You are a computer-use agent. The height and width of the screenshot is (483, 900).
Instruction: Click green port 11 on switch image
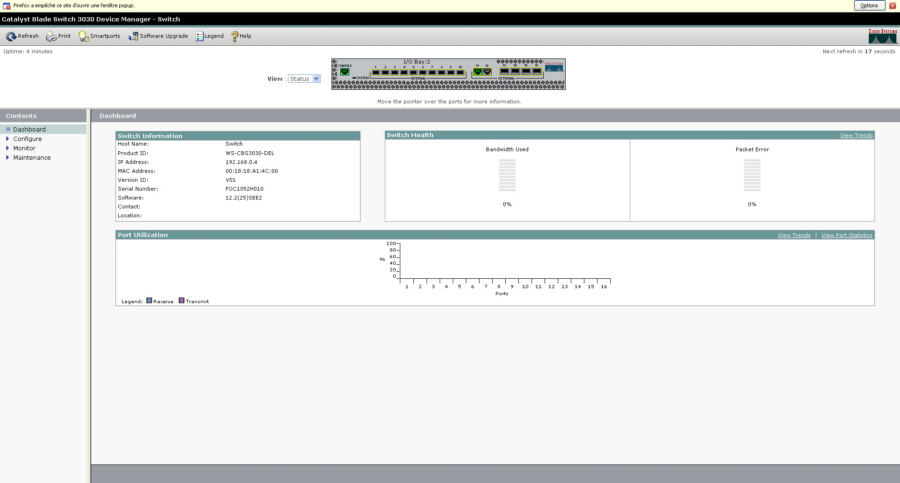[478, 72]
